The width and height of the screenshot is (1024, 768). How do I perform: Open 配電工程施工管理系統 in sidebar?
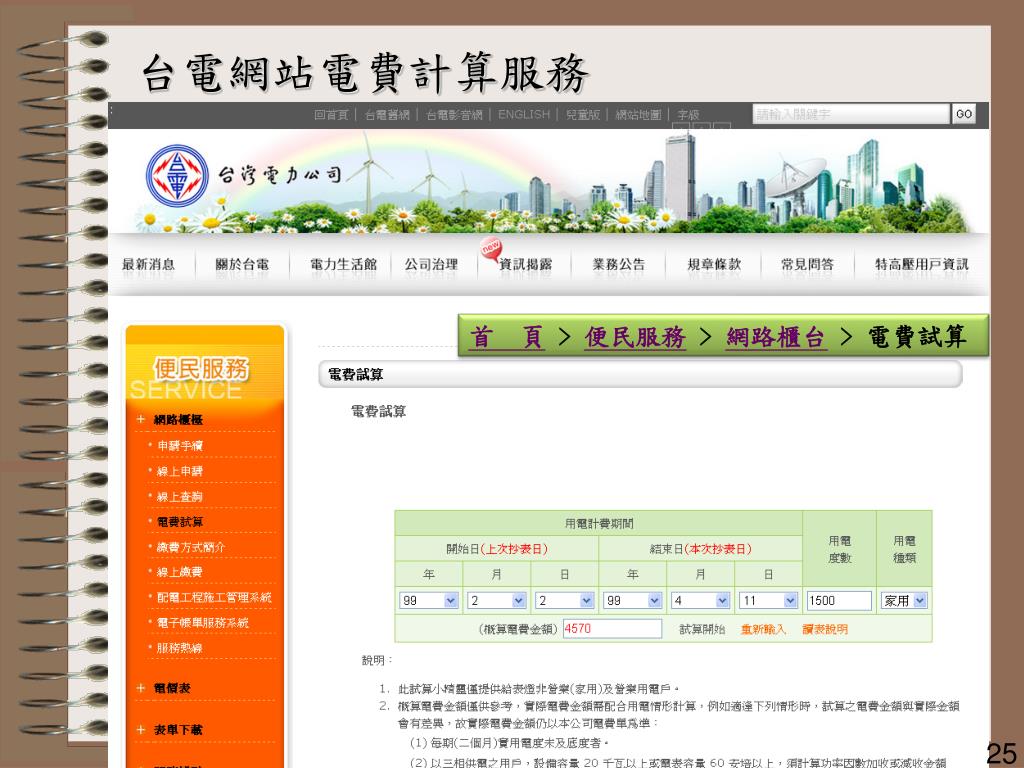(214, 598)
